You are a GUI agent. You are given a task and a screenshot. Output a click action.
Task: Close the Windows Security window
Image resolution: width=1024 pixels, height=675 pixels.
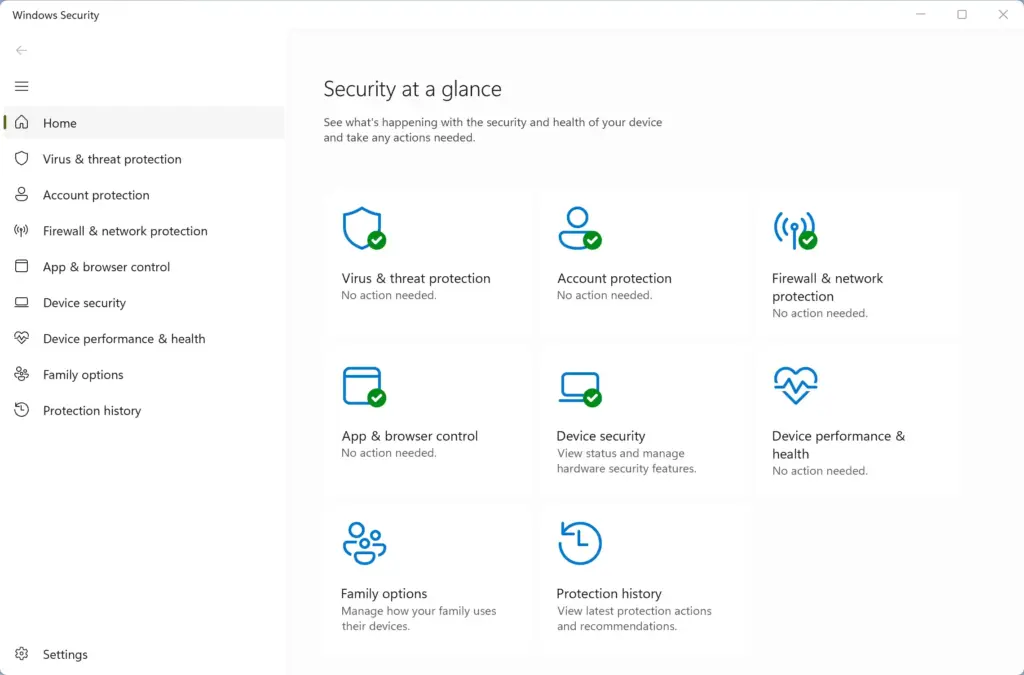click(1003, 14)
